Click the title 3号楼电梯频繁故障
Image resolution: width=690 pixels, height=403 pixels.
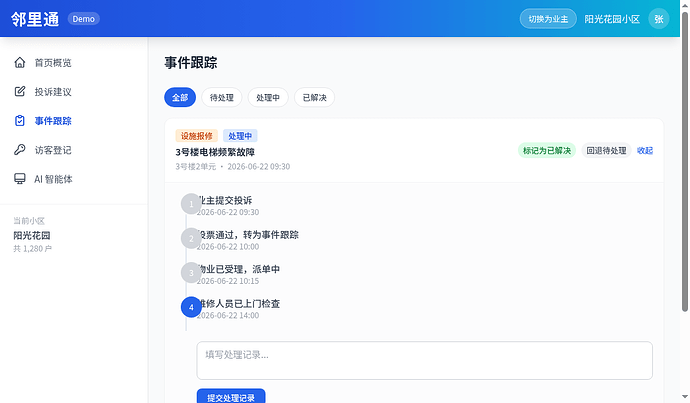click(x=215, y=152)
